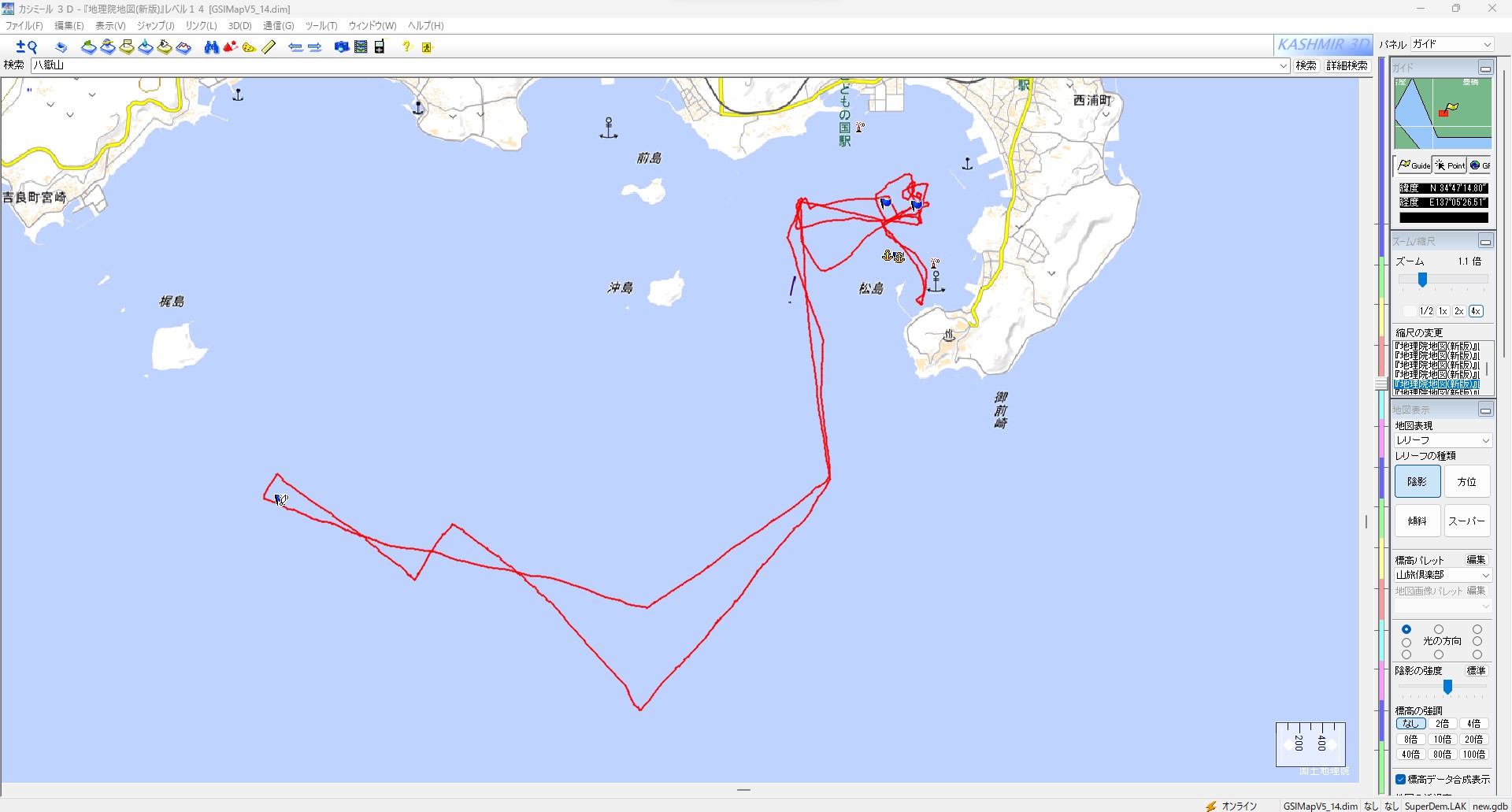Open the パネル ガイド dropdown

pyautogui.click(x=1451, y=44)
